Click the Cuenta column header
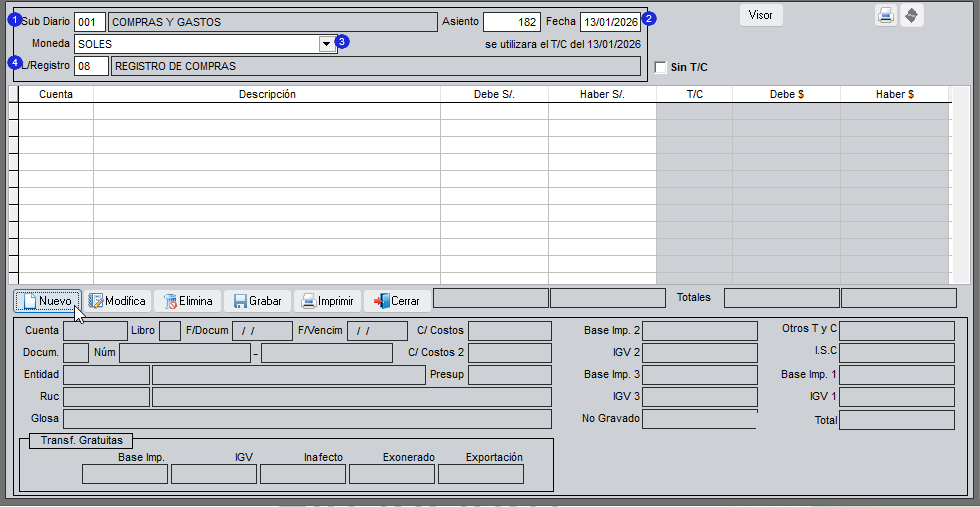This screenshot has height=507, width=980. [56, 94]
